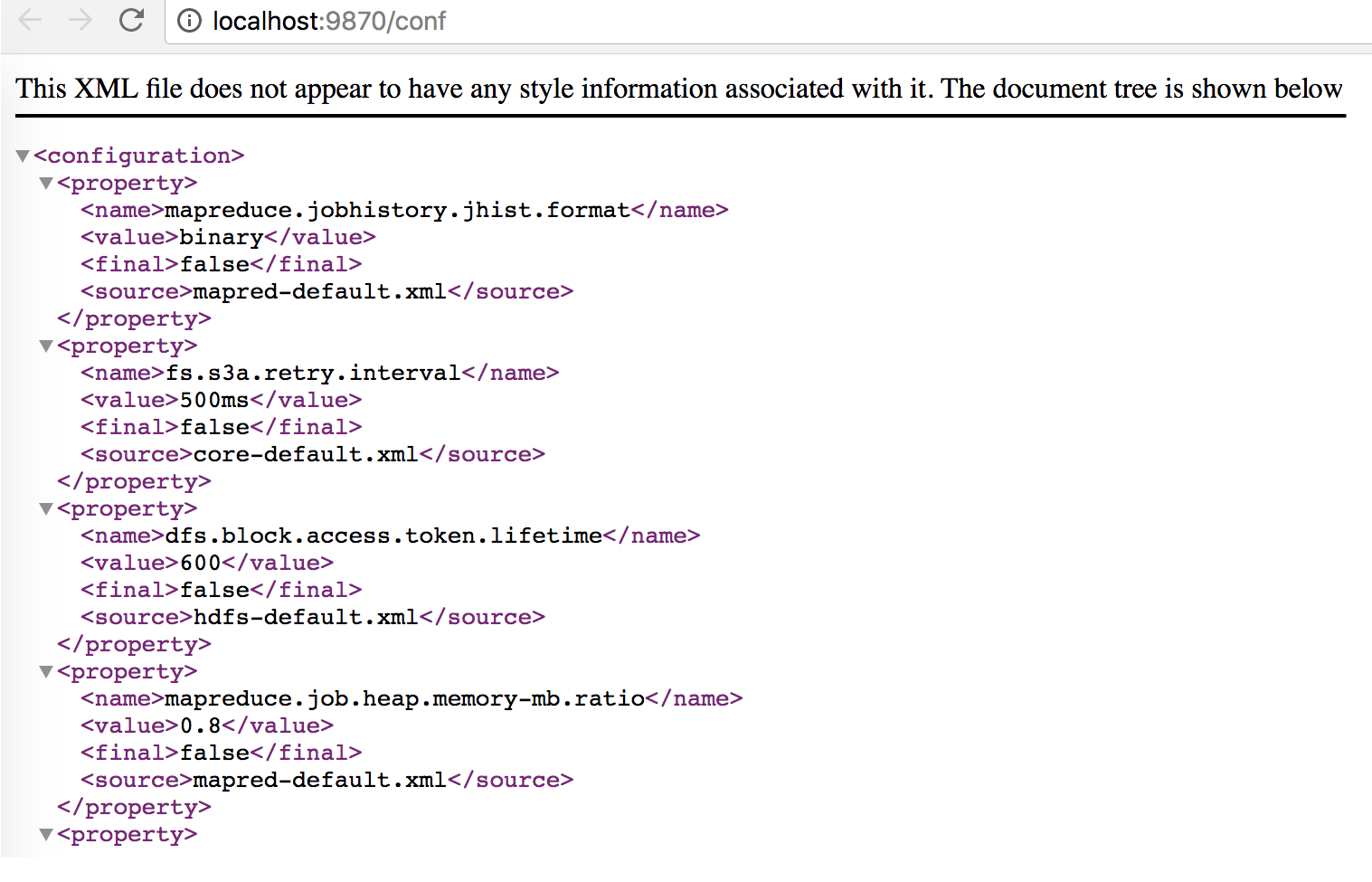Go forward with the browser forward arrow
The width and height of the screenshot is (1372, 882).
tap(80, 20)
